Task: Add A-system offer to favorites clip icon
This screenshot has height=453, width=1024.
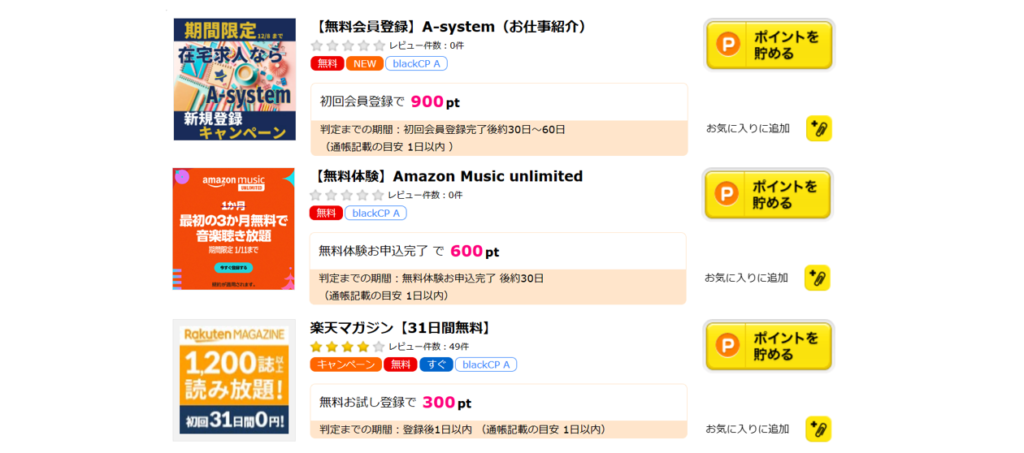Action: pyautogui.click(x=819, y=129)
